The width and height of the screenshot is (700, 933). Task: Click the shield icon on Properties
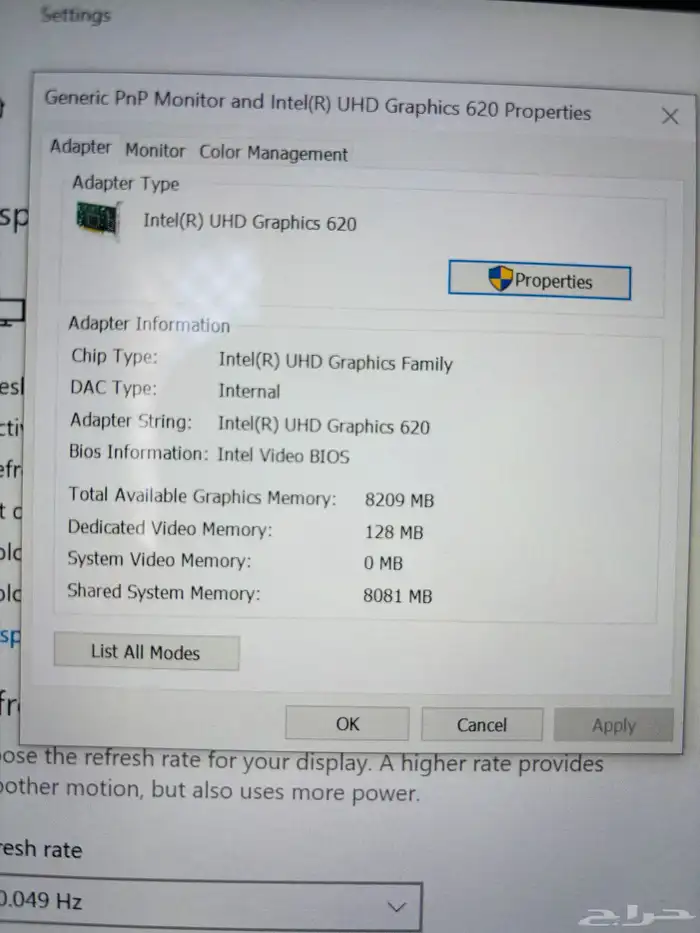(500, 278)
